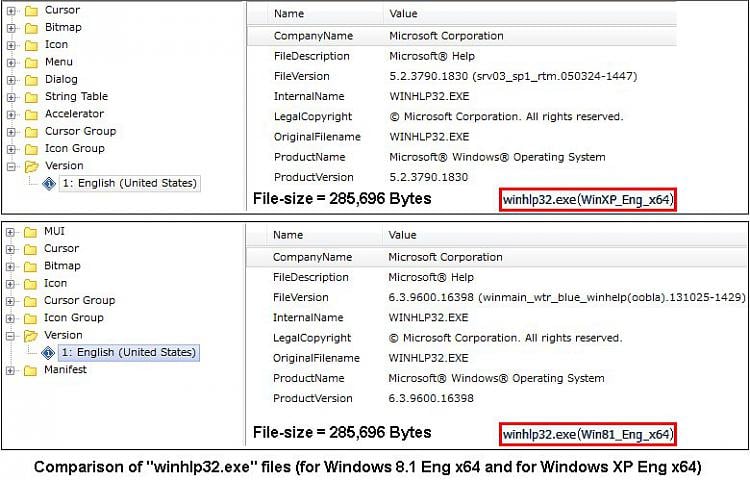Expand the MUI node
750x480 pixels.
(x=10, y=232)
